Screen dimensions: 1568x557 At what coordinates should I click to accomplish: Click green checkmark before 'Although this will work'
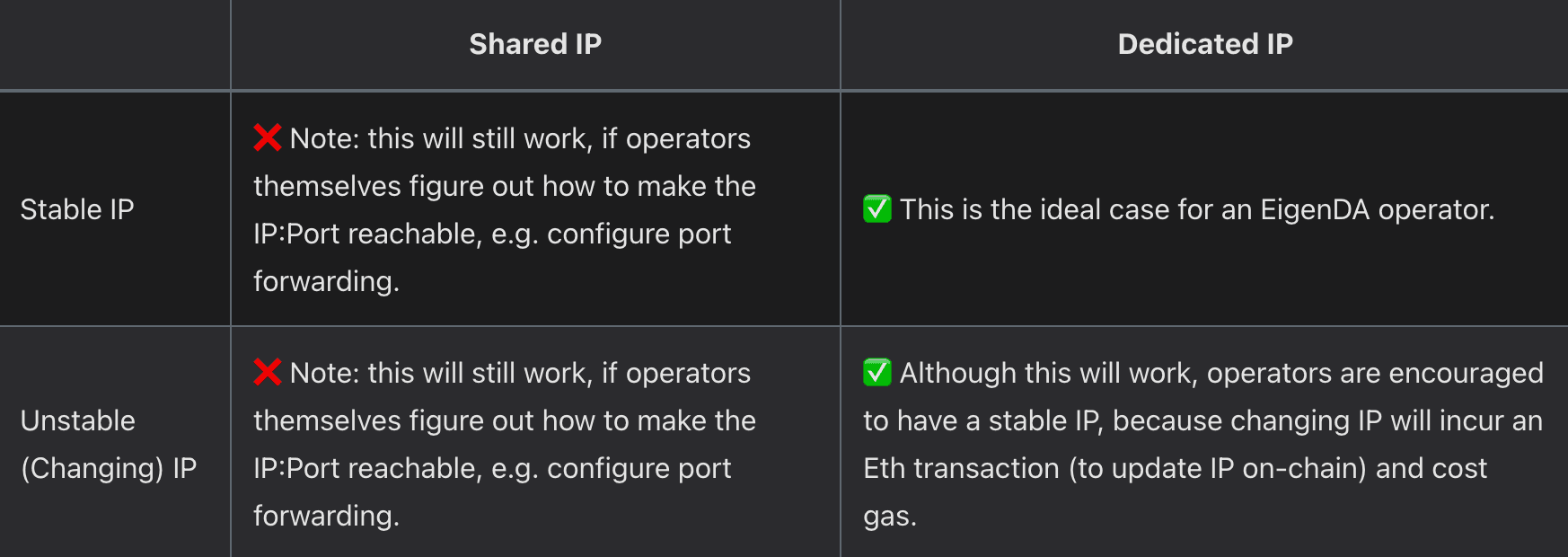pyautogui.click(x=876, y=373)
